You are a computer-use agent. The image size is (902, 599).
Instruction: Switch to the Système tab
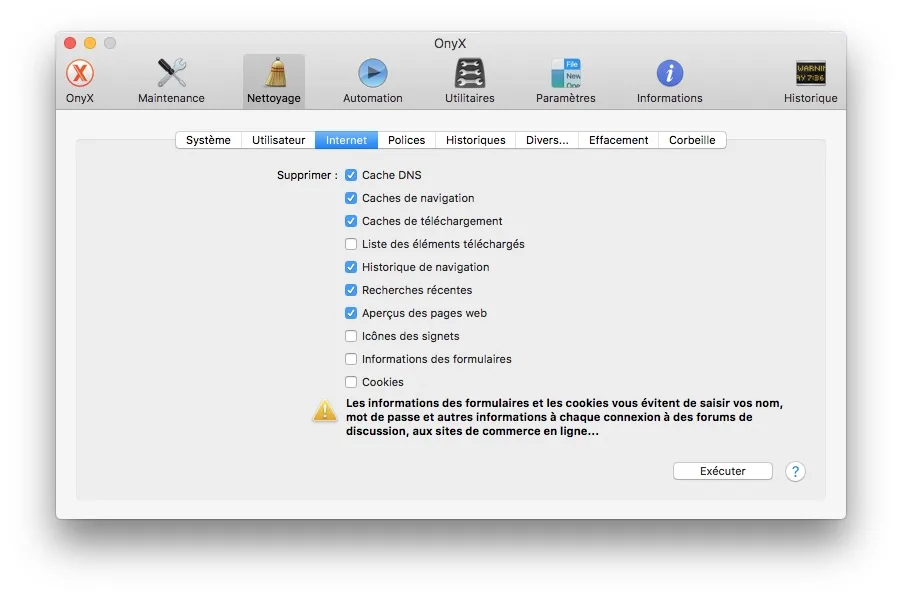[208, 140]
